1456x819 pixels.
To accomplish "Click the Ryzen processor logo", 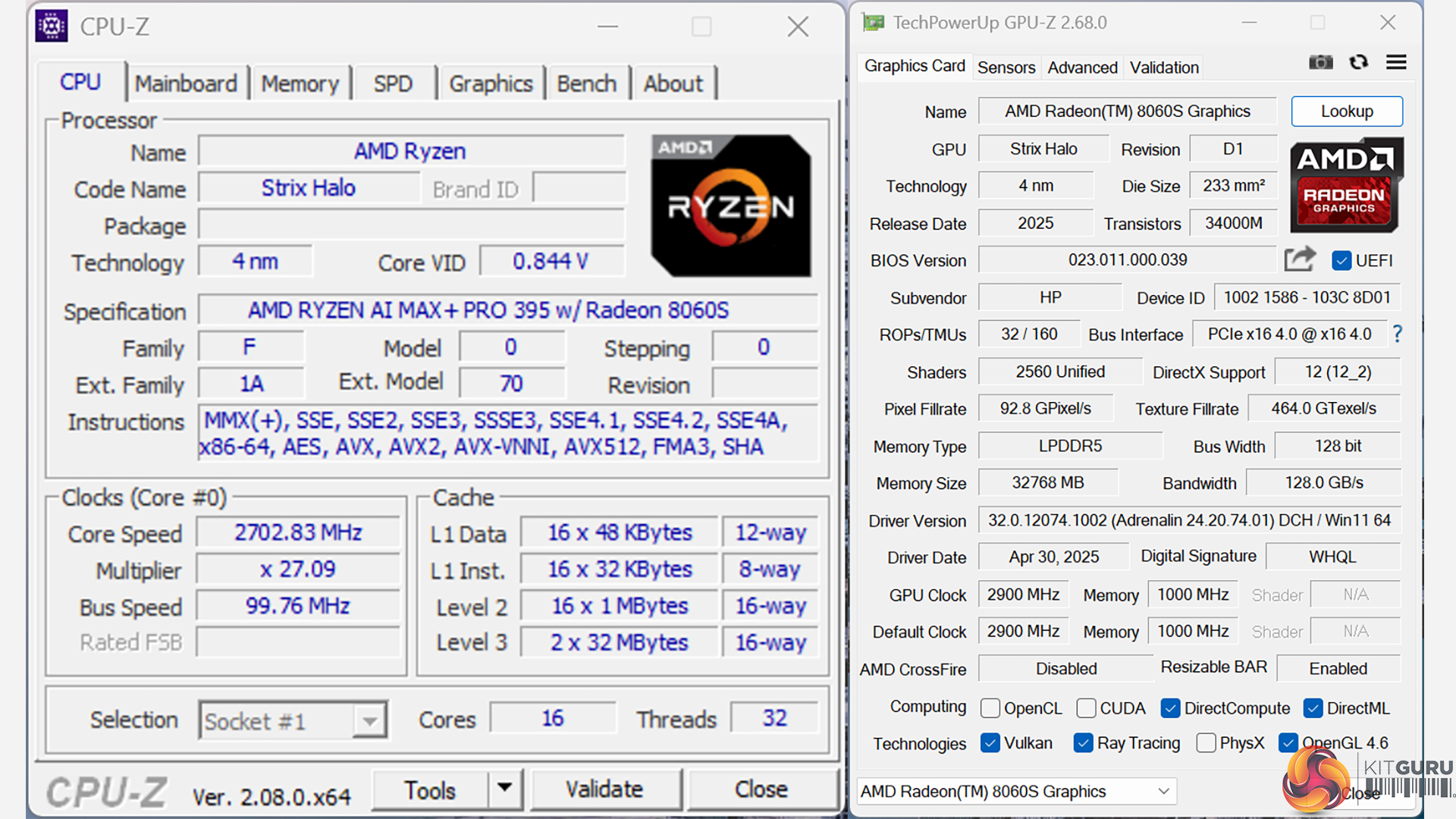I will [x=730, y=206].
